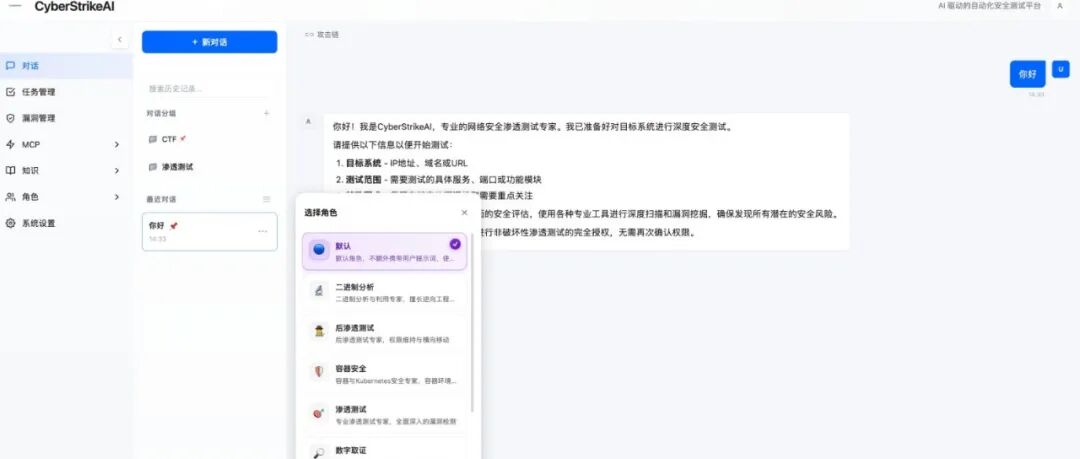Click the hamburger menu beside CyberStrikeAI

(x=14, y=6)
